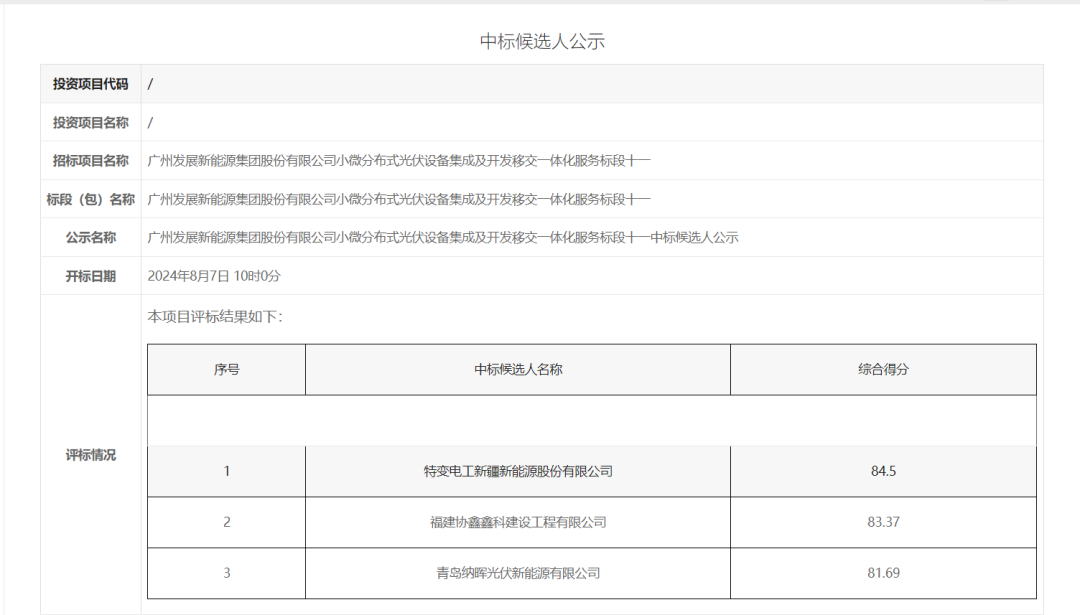Click the announcement name ending in 中标候选人公示
This screenshot has width=1080, height=615.
click(442, 238)
